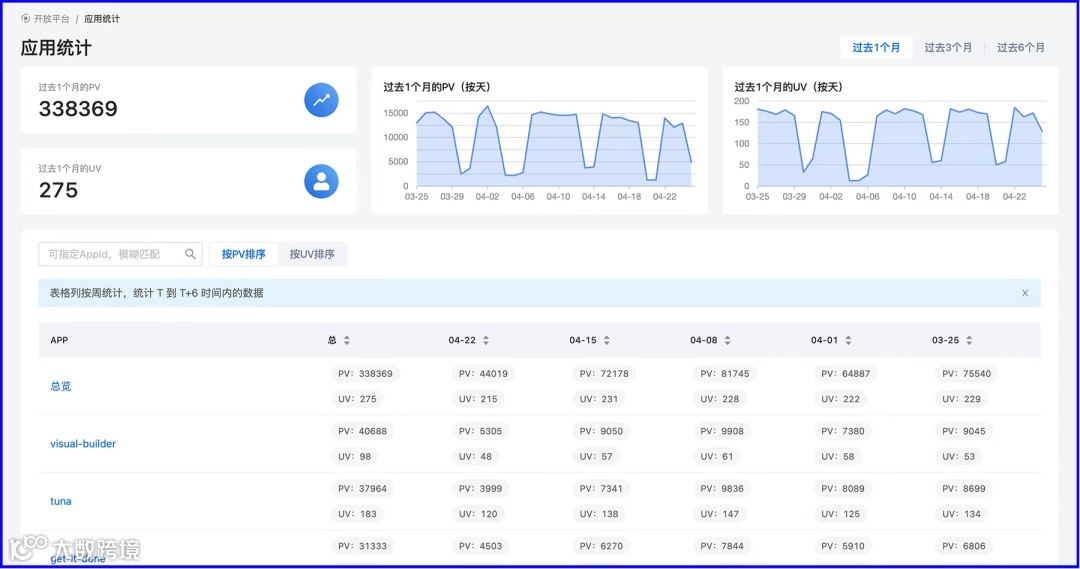Click the PV: 64887 cell
This screenshot has width=1080, height=569.
(x=846, y=373)
